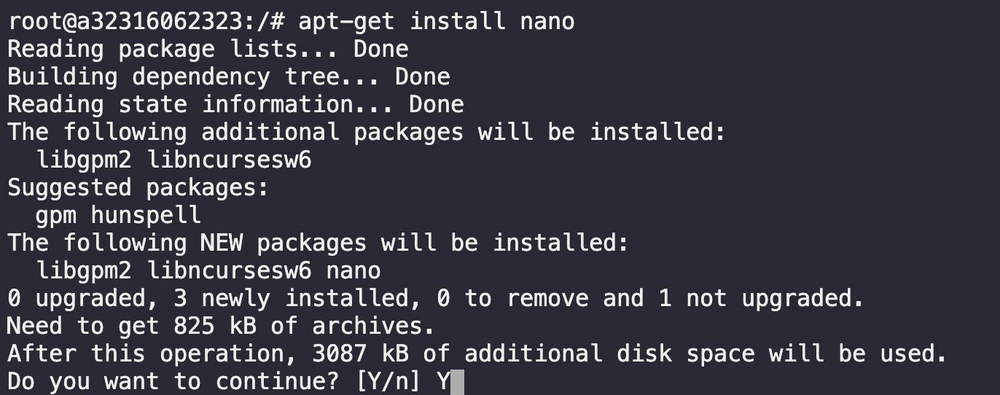The image size is (1000, 395).
Task: Click the suggested package 'gpm'
Action: coord(56,216)
